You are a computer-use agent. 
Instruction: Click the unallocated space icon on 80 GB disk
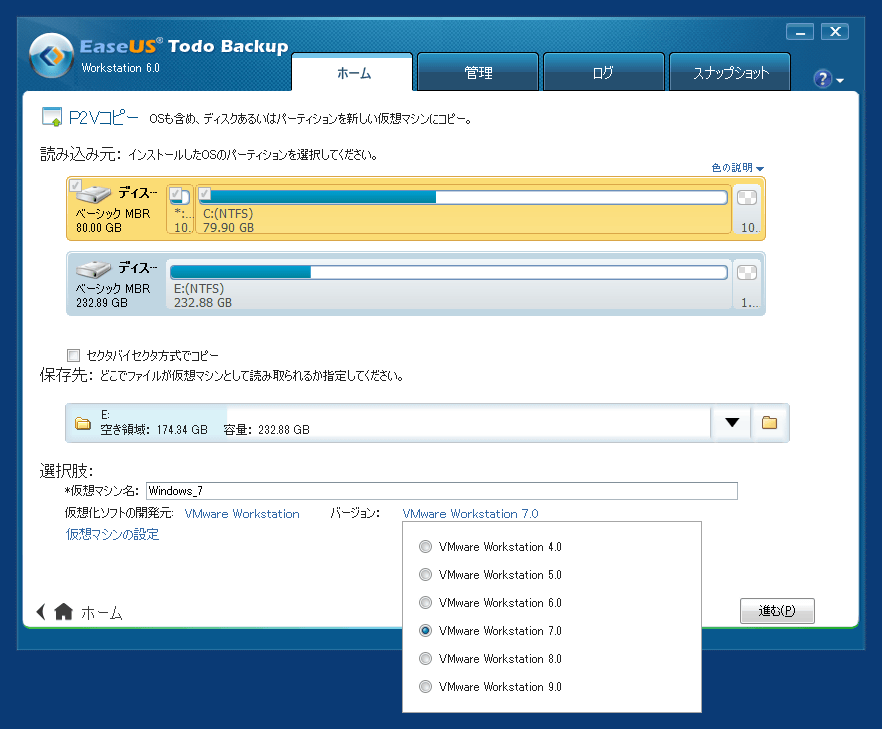(x=747, y=198)
